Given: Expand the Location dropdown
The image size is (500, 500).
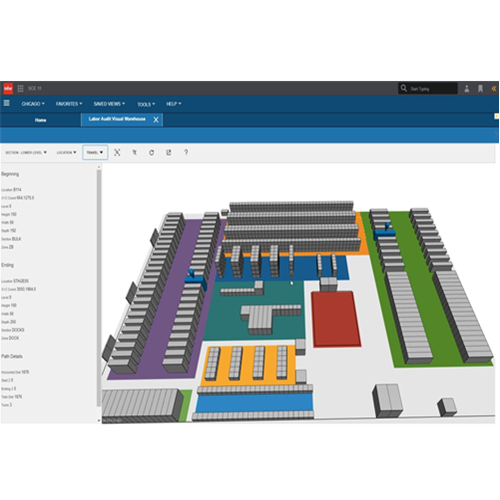Looking at the screenshot, I should coord(66,152).
